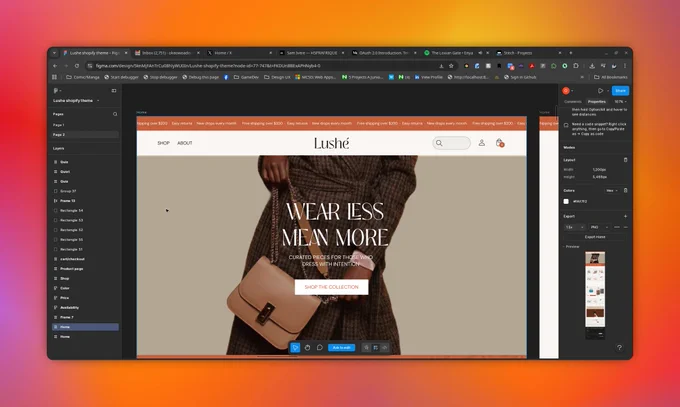Copy colors with the clipboard icon
This screenshot has width=680, height=407.
[x=625, y=190]
